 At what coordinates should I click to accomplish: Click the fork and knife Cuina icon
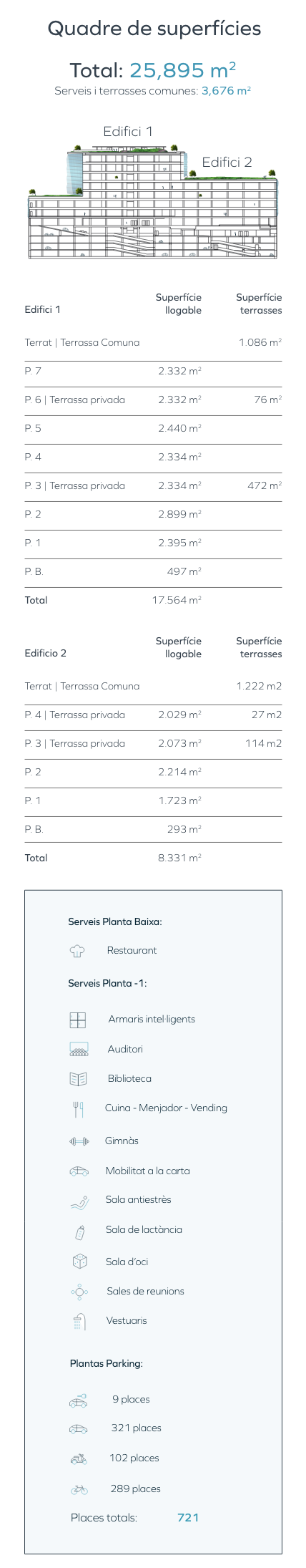78,1109
